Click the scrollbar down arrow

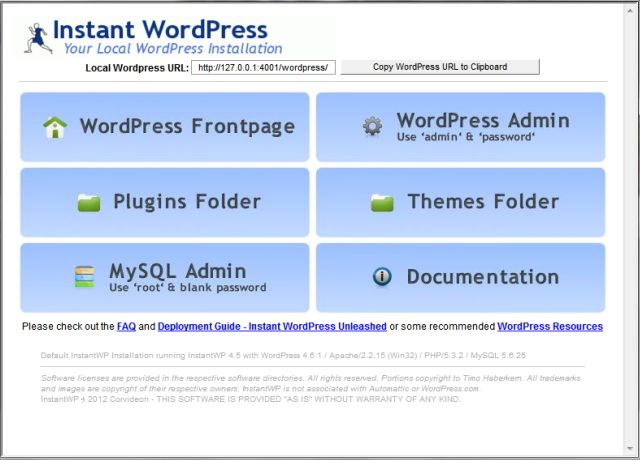[x=630, y=449]
